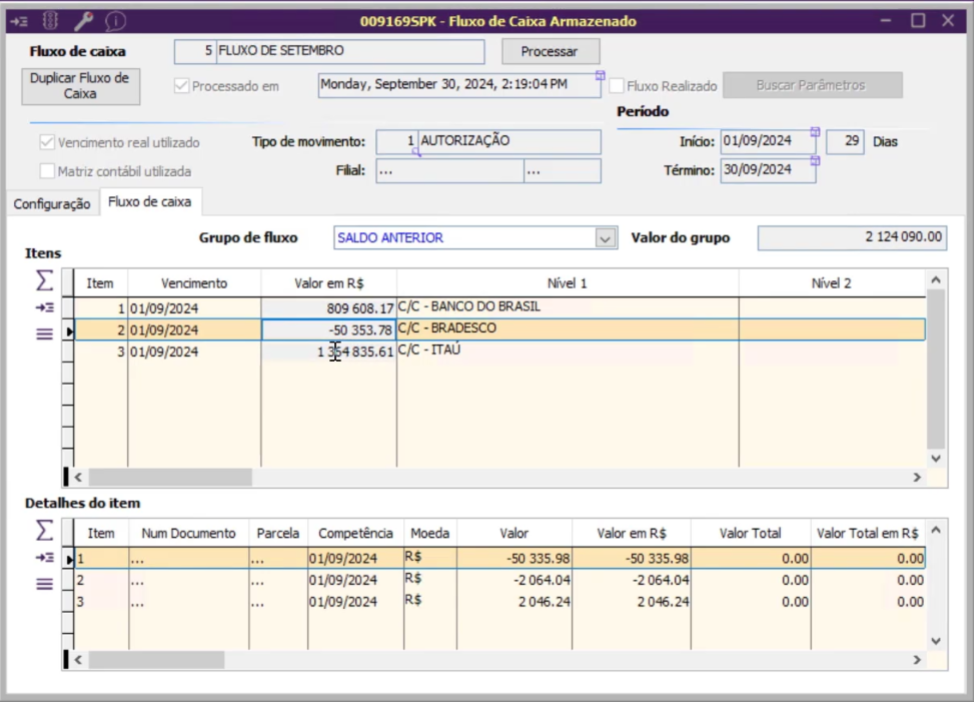Open the calendar picker on Término date
Screen dimensions: 974x702
pyautogui.click(x=815, y=160)
